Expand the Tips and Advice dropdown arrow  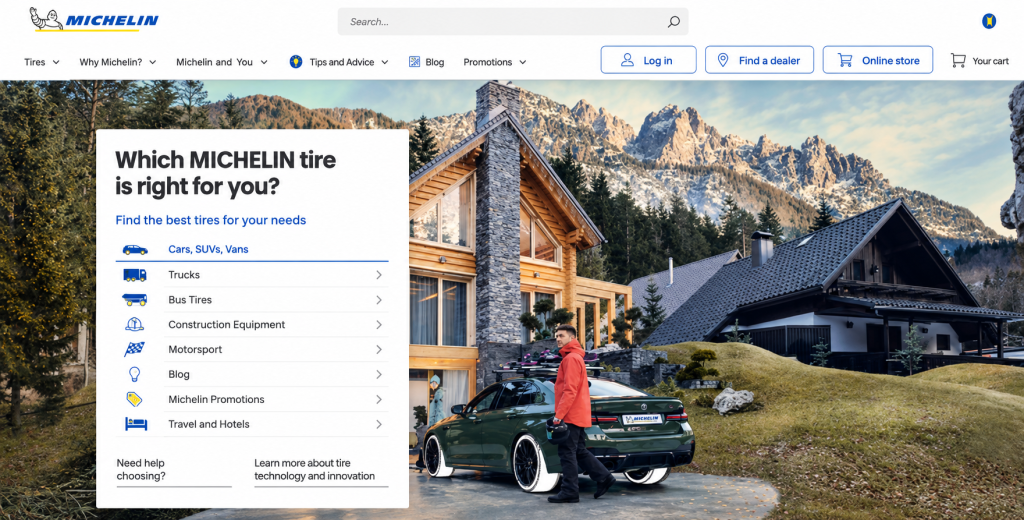(x=385, y=62)
